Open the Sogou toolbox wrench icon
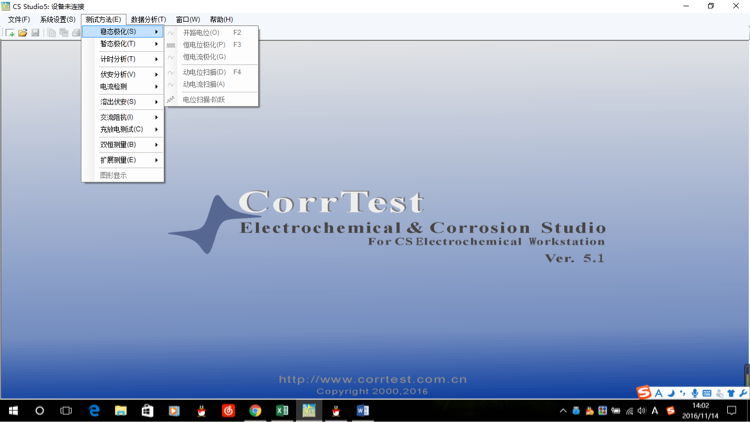Image resolution: width=750 pixels, height=422 pixels. [743, 393]
